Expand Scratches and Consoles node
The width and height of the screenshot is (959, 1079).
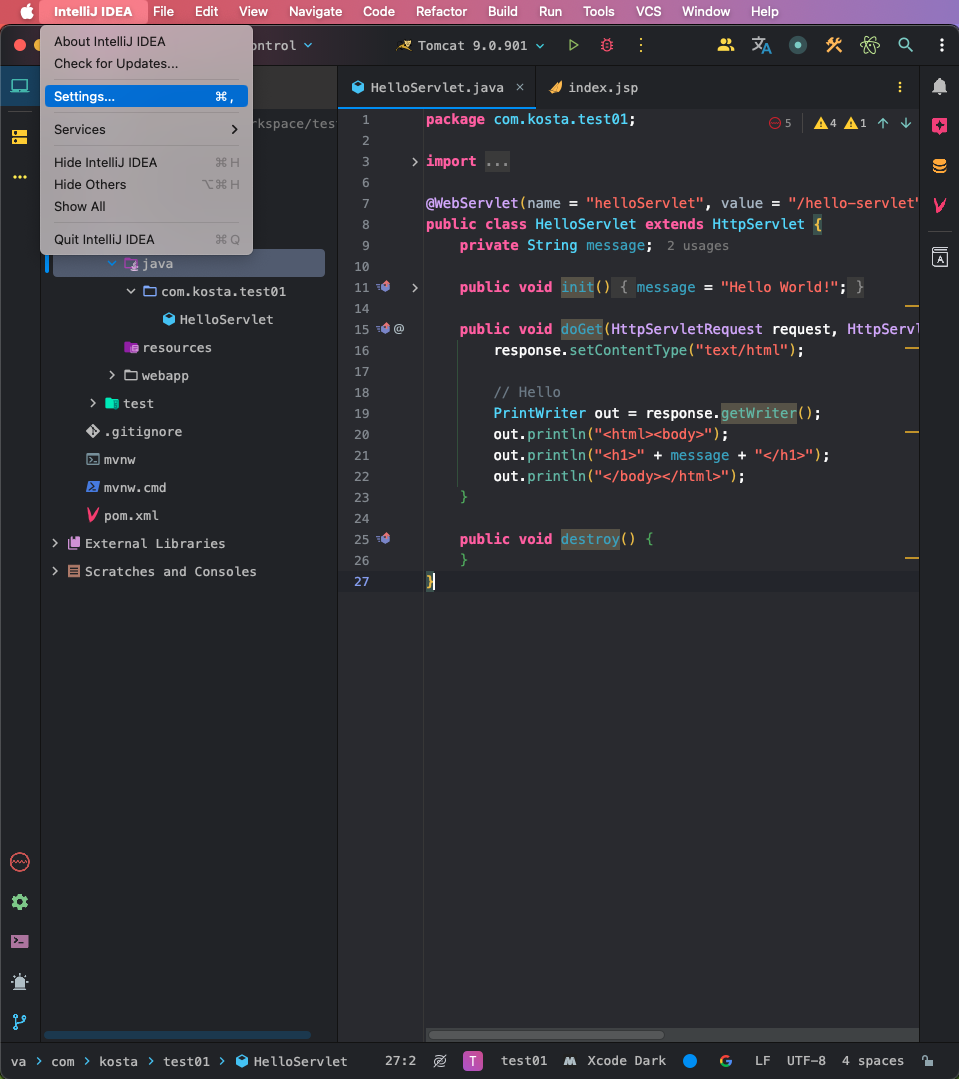(55, 572)
